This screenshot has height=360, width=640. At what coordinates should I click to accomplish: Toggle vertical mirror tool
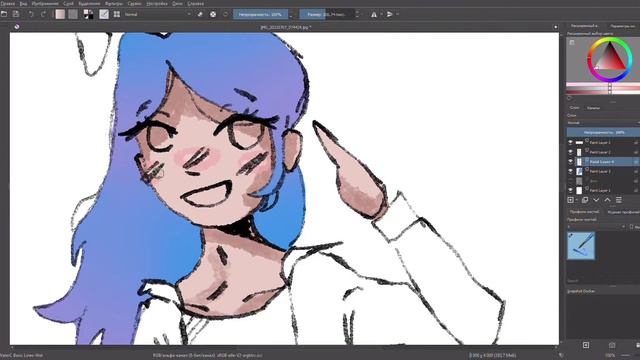(x=390, y=14)
